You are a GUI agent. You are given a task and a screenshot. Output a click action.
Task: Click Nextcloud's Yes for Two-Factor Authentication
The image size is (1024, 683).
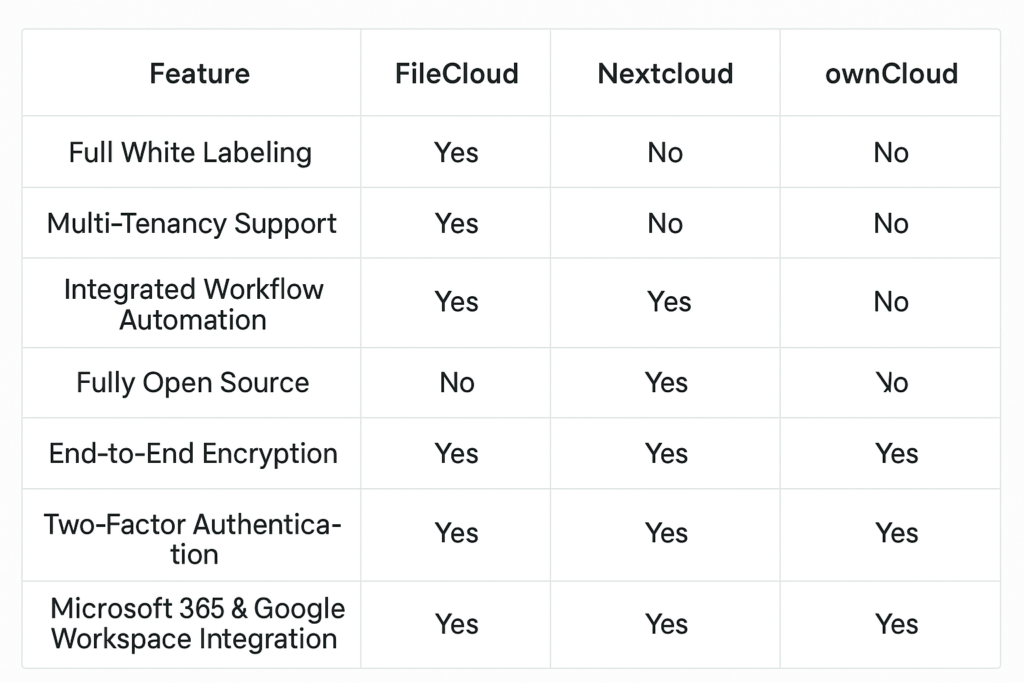pyautogui.click(x=667, y=533)
